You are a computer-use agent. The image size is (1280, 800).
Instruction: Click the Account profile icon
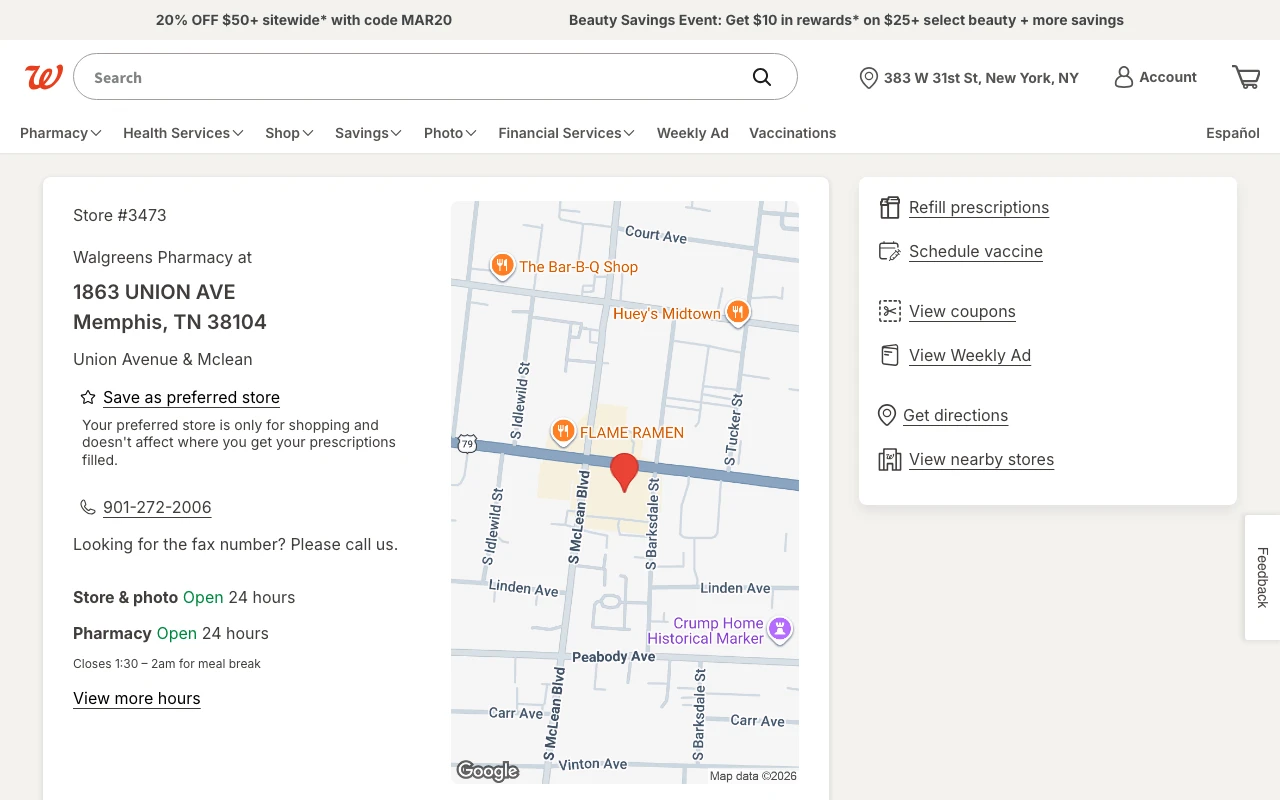coord(1124,77)
